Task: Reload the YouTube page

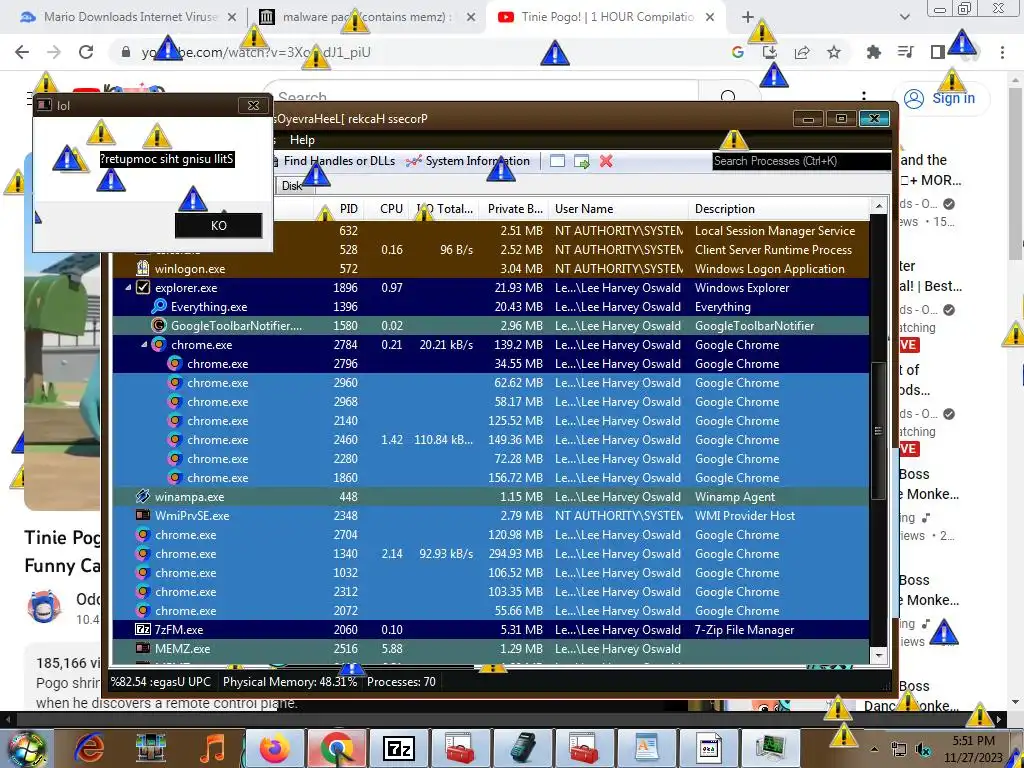Action: [x=86, y=52]
